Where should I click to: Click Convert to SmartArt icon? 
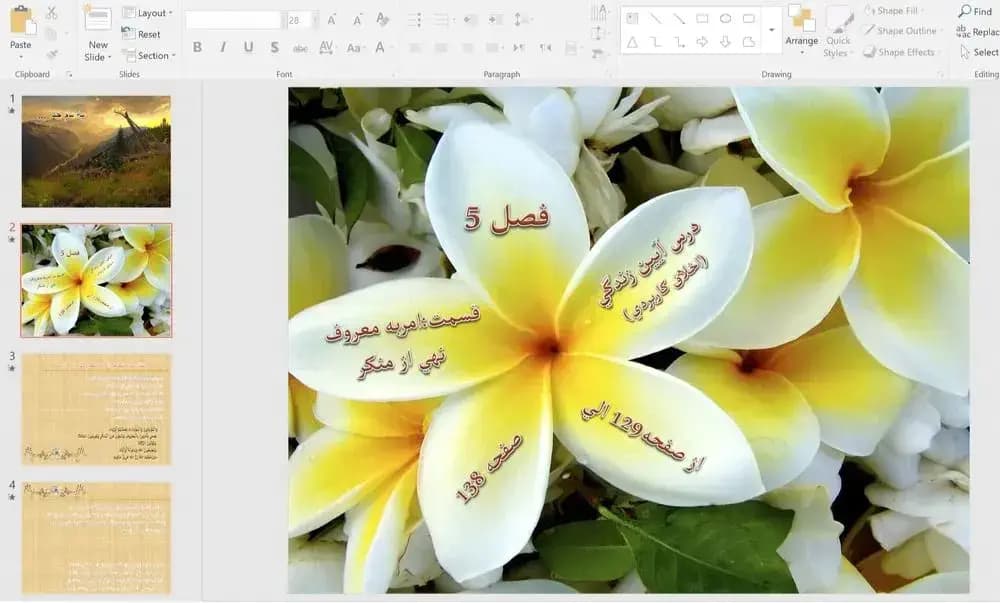click(598, 54)
